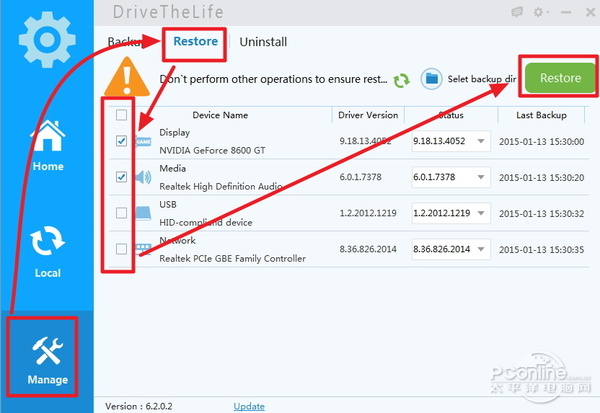This screenshot has height=413, width=600.
Task: Click the DriveTheLife title text
Action: [168, 12]
